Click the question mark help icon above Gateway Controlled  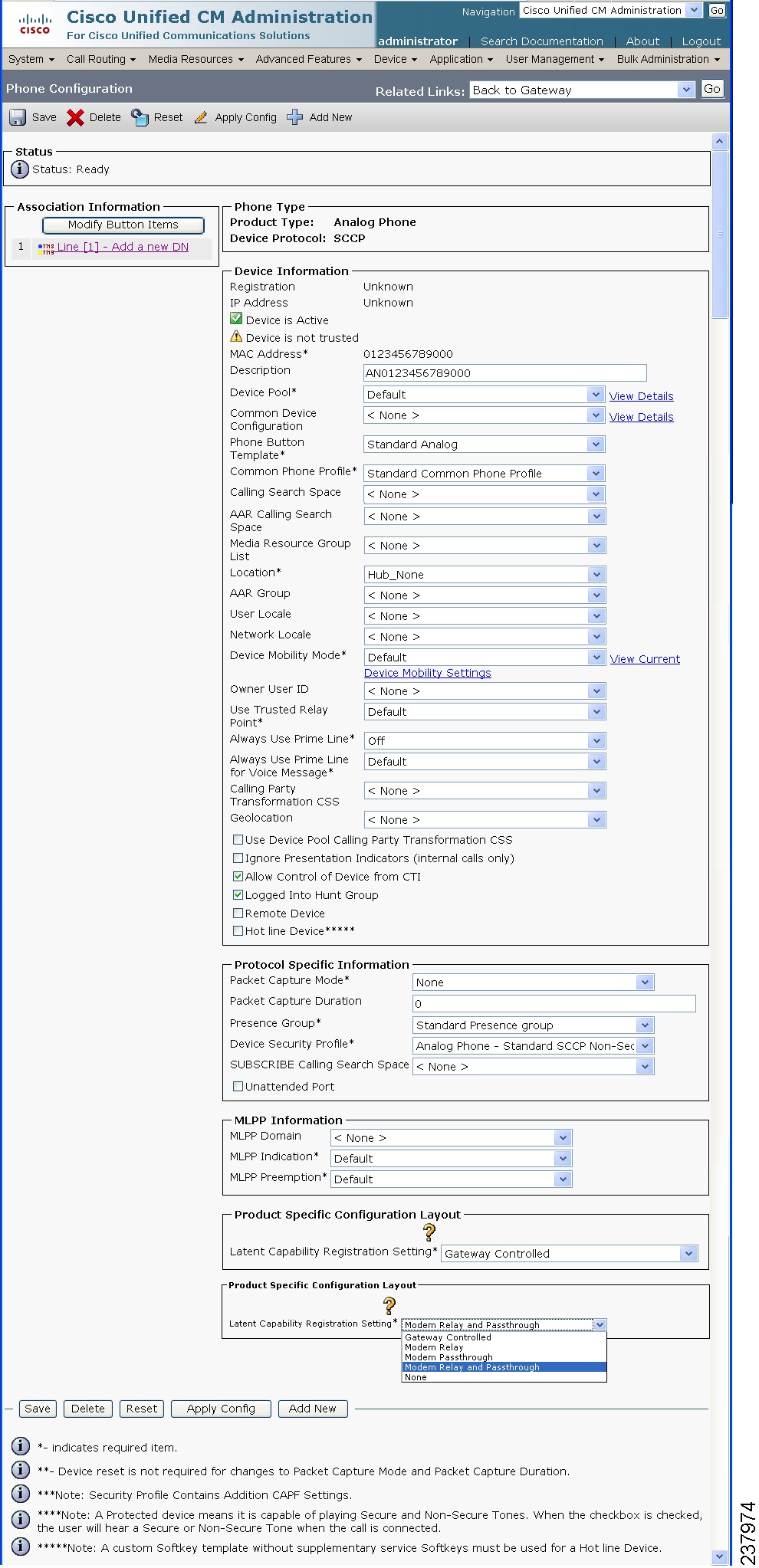(429, 1232)
